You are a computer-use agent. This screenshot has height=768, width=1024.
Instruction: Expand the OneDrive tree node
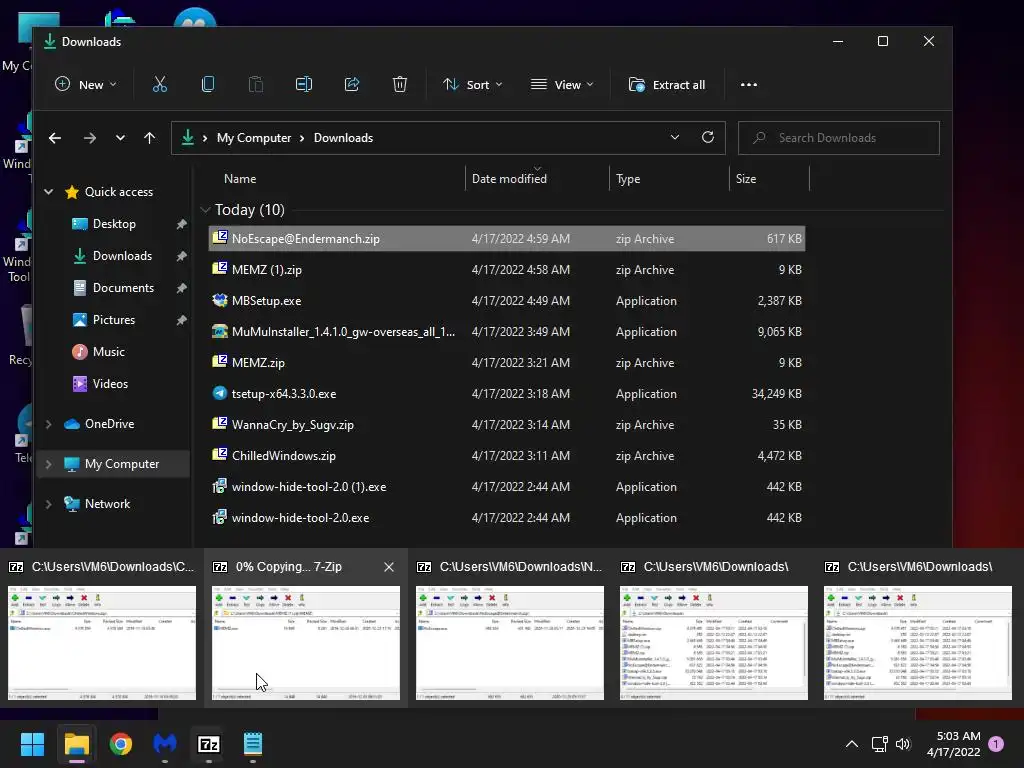pyautogui.click(x=48, y=424)
